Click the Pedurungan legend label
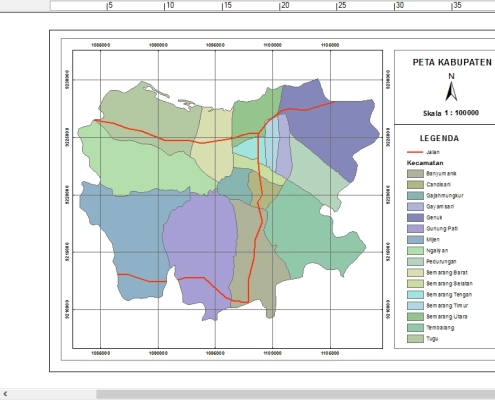 pos(441,262)
